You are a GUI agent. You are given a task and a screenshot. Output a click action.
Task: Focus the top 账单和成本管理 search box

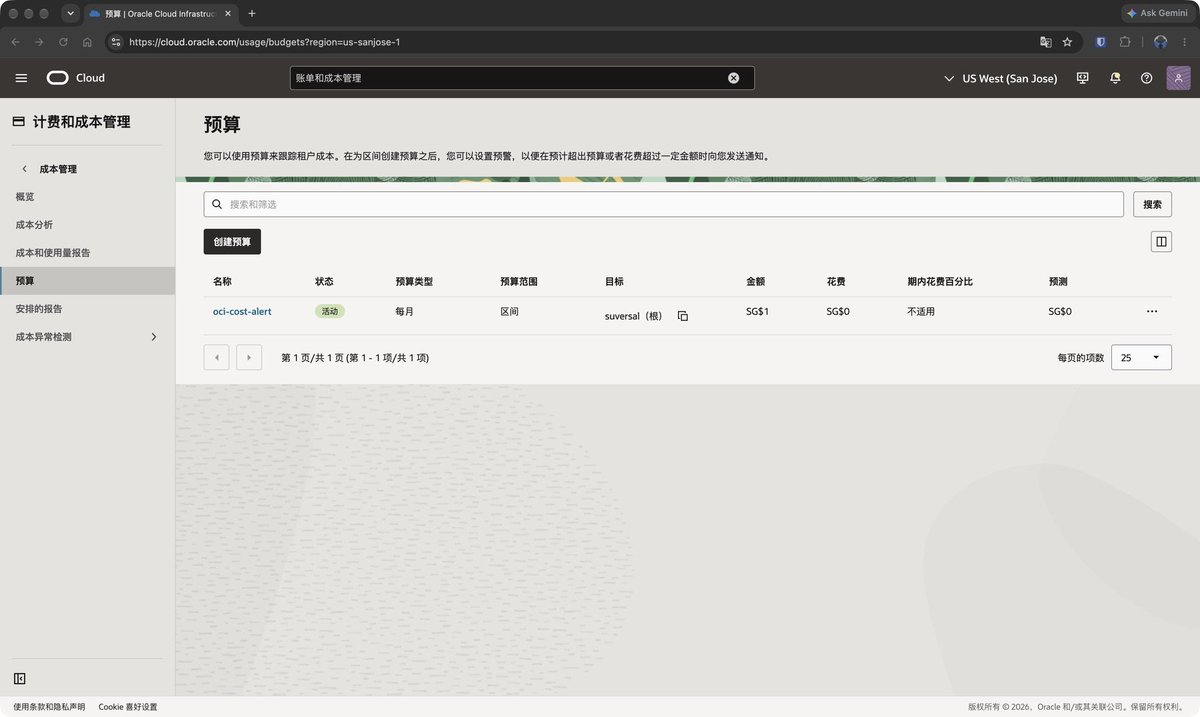(522, 78)
